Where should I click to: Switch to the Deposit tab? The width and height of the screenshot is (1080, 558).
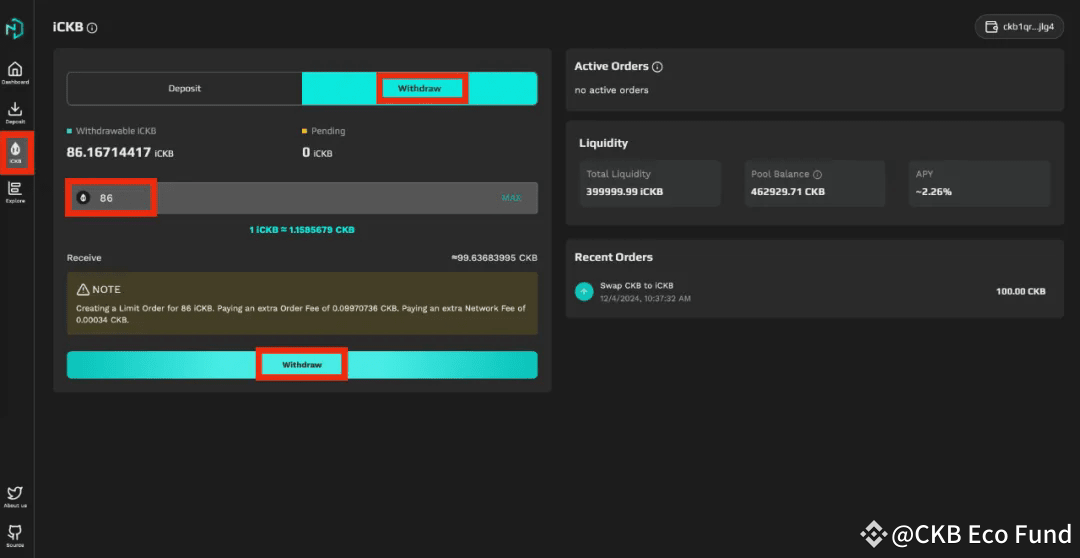coord(185,88)
